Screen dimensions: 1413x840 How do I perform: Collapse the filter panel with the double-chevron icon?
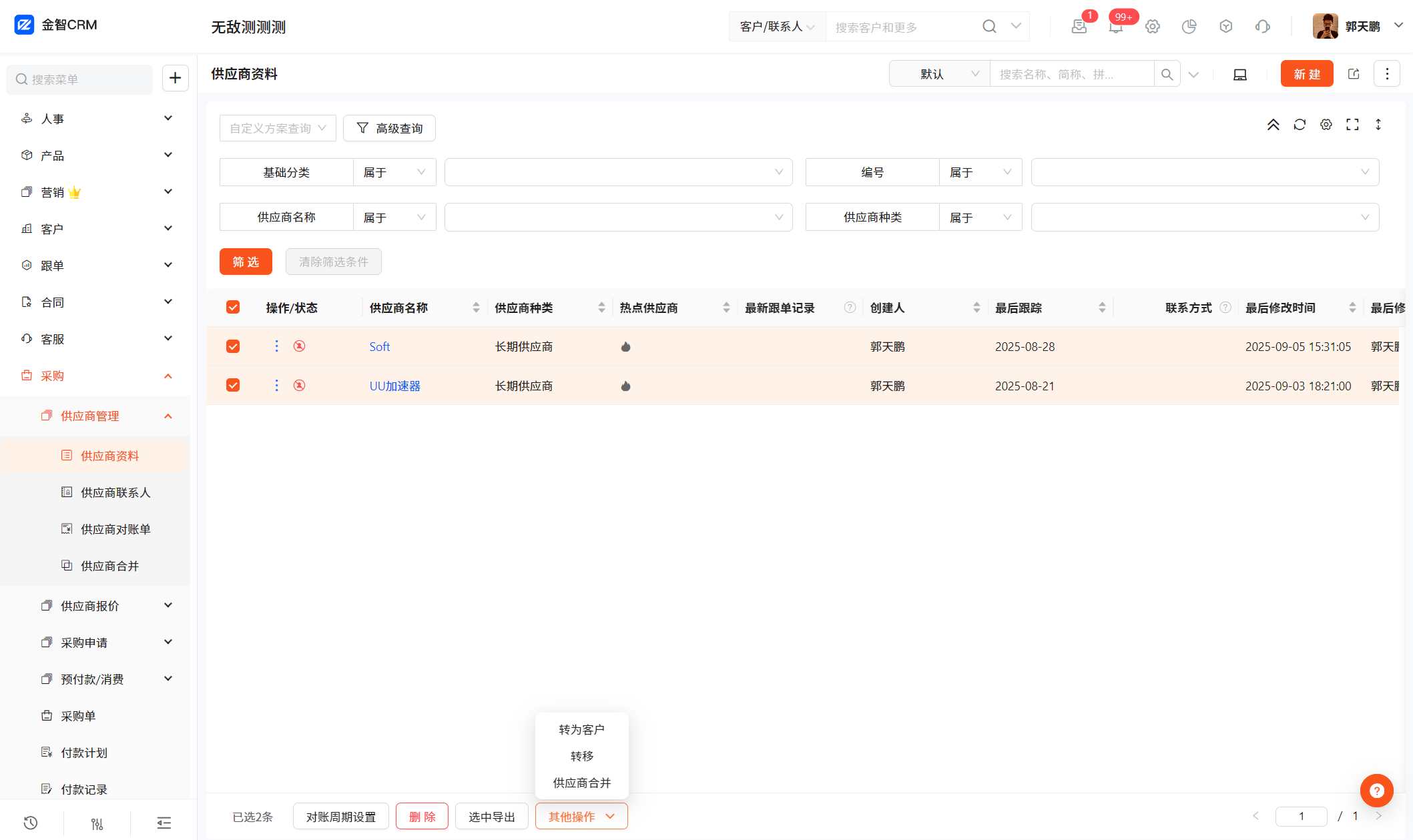tap(1273, 125)
